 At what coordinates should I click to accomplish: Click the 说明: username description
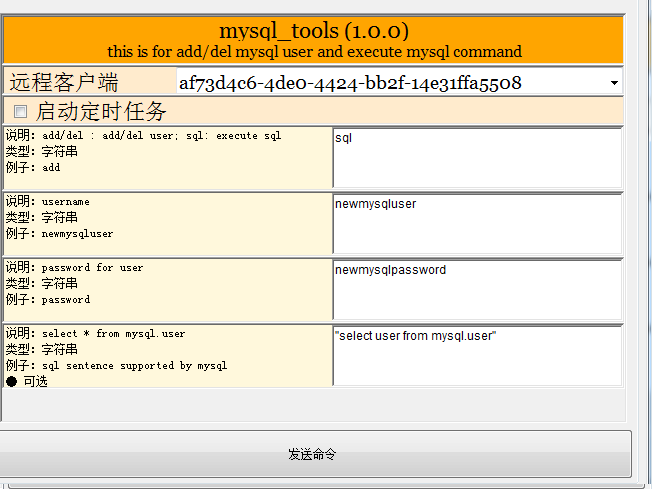coord(47,202)
